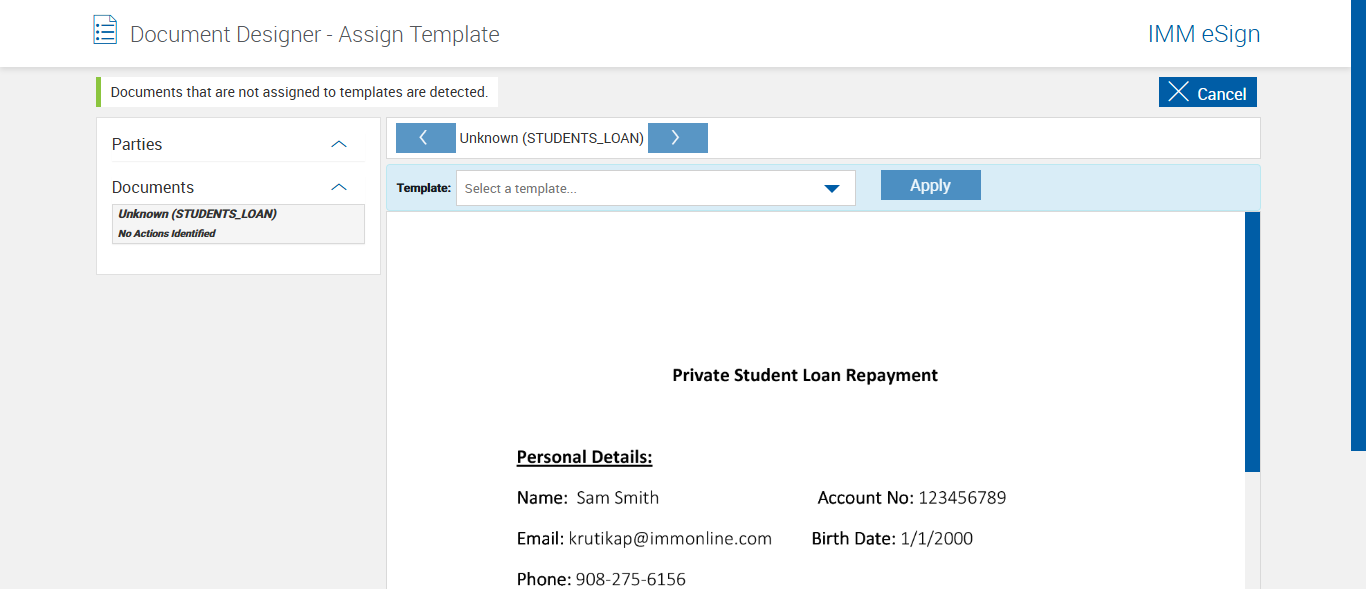Click the Documents section header
1366x589 pixels.
tap(153, 187)
